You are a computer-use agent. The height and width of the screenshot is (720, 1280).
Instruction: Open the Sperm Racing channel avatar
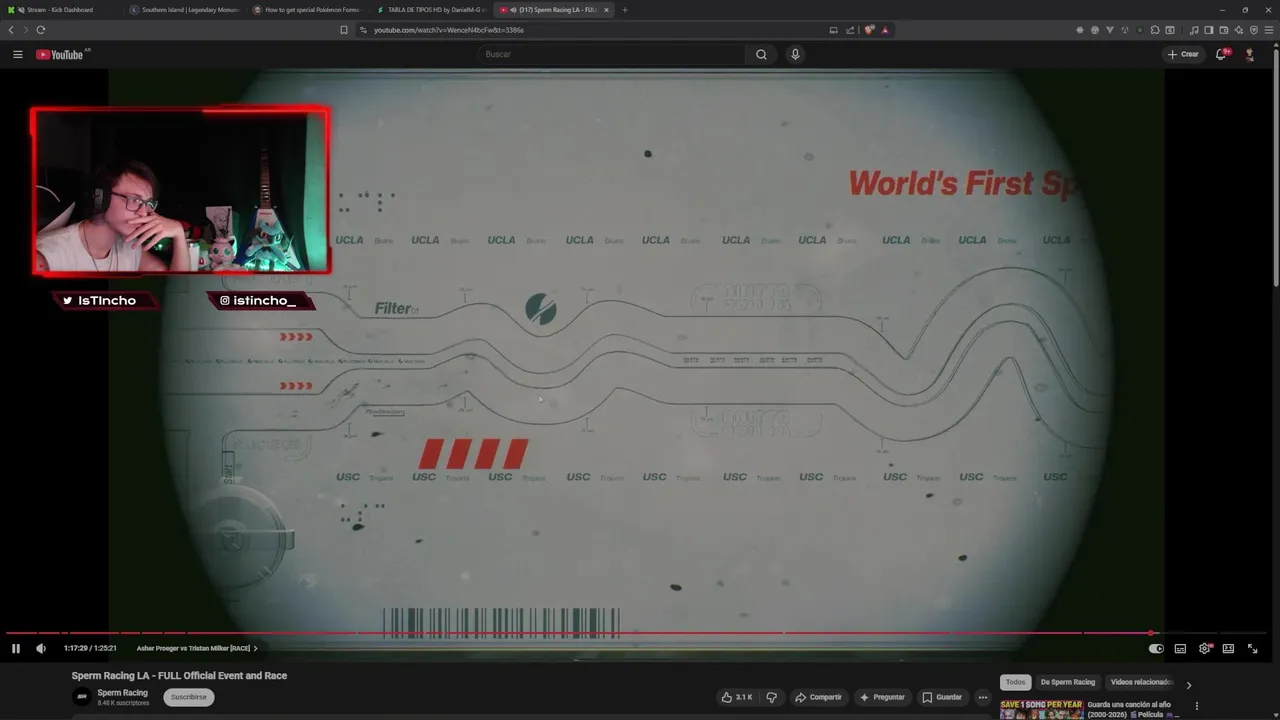[82, 697]
